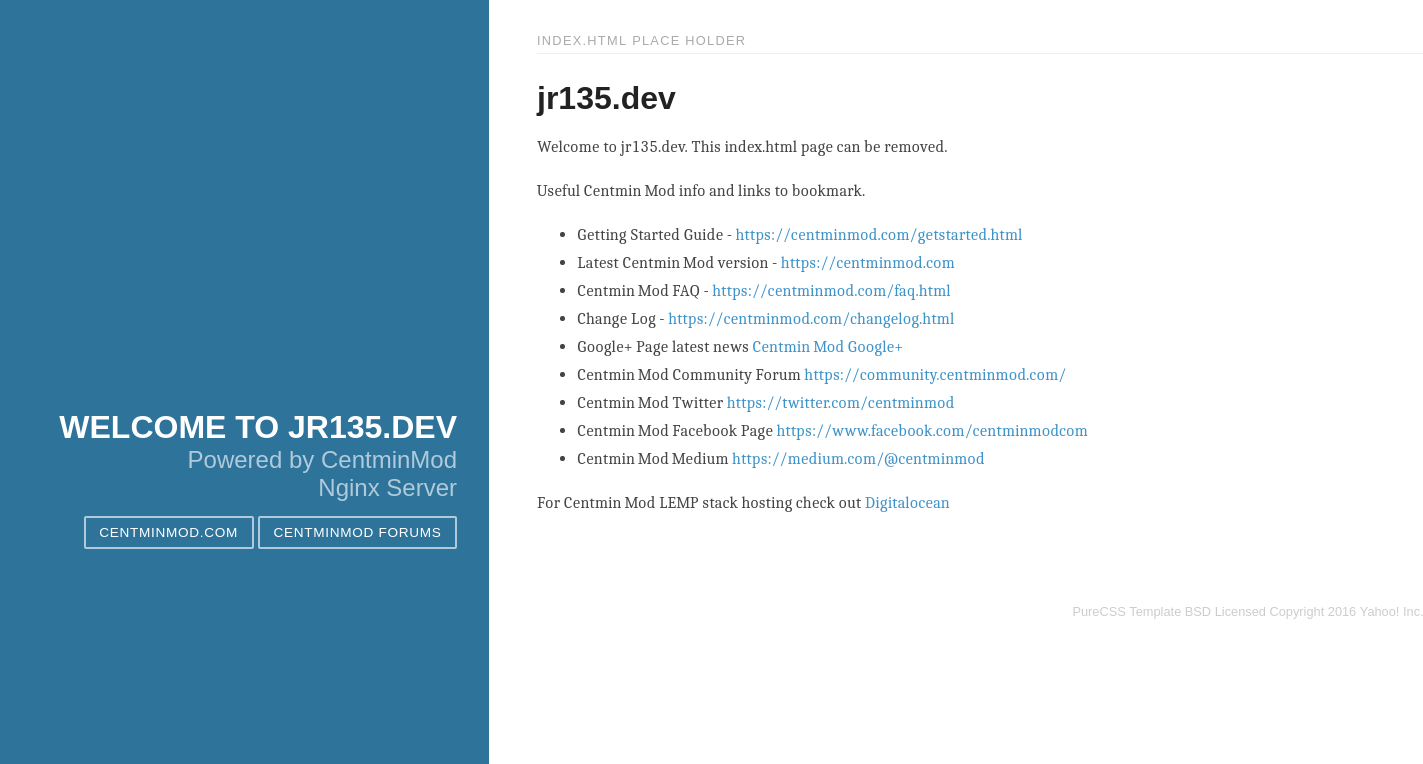Click the WELCOME TO JR135.DEV title

point(258,427)
